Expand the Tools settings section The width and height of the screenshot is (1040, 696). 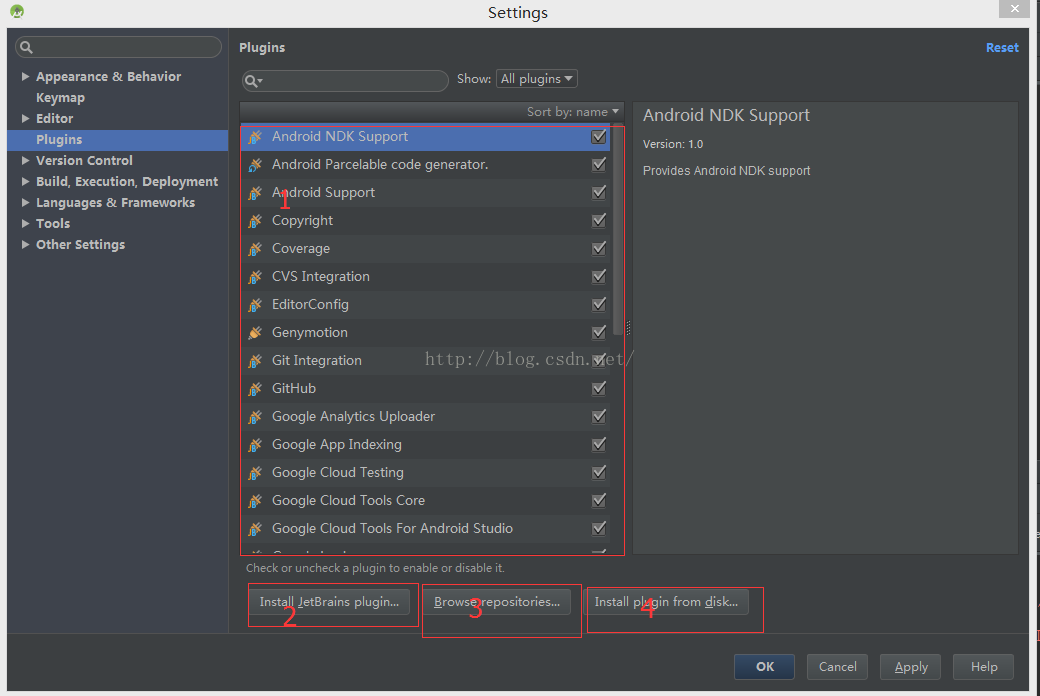pyautogui.click(x=25, y=224)
